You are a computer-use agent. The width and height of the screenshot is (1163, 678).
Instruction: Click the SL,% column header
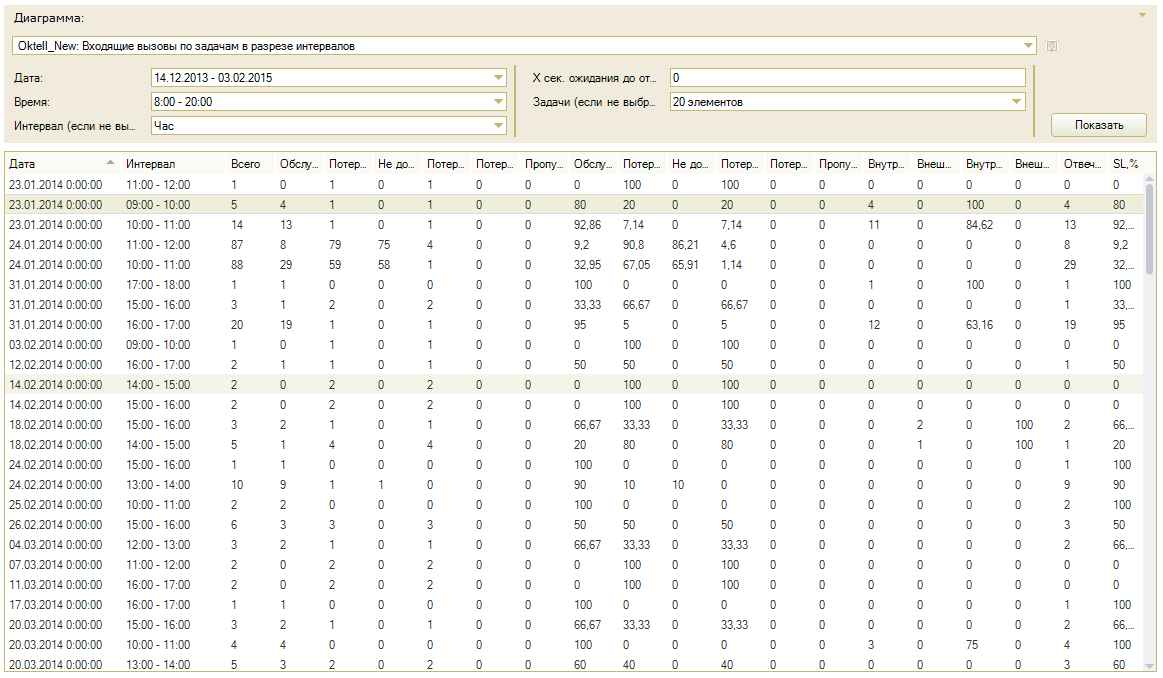[1125, 163]
